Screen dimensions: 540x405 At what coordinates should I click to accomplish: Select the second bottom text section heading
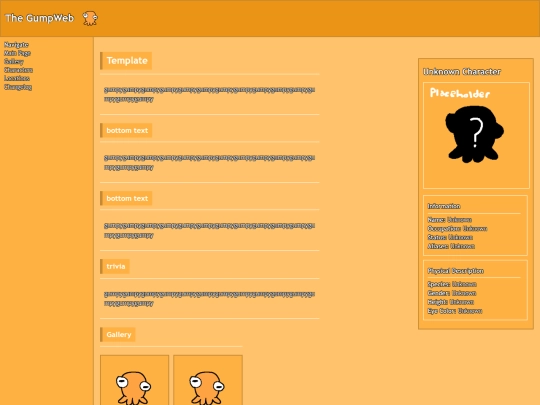[126, 198]
